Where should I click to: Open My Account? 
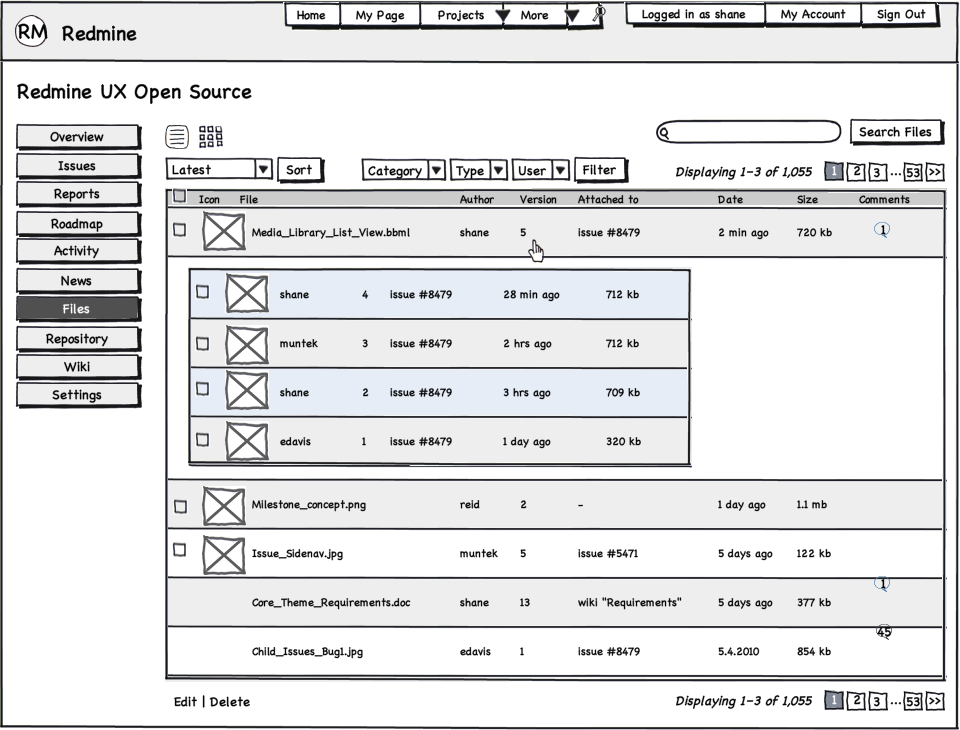[x=812, y=14]
